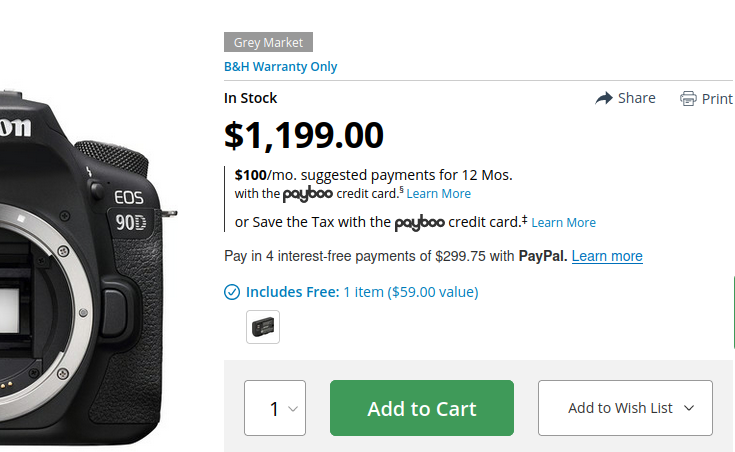Click the Print printer icon
735x452 pixels.
click(x=688, y=98)
